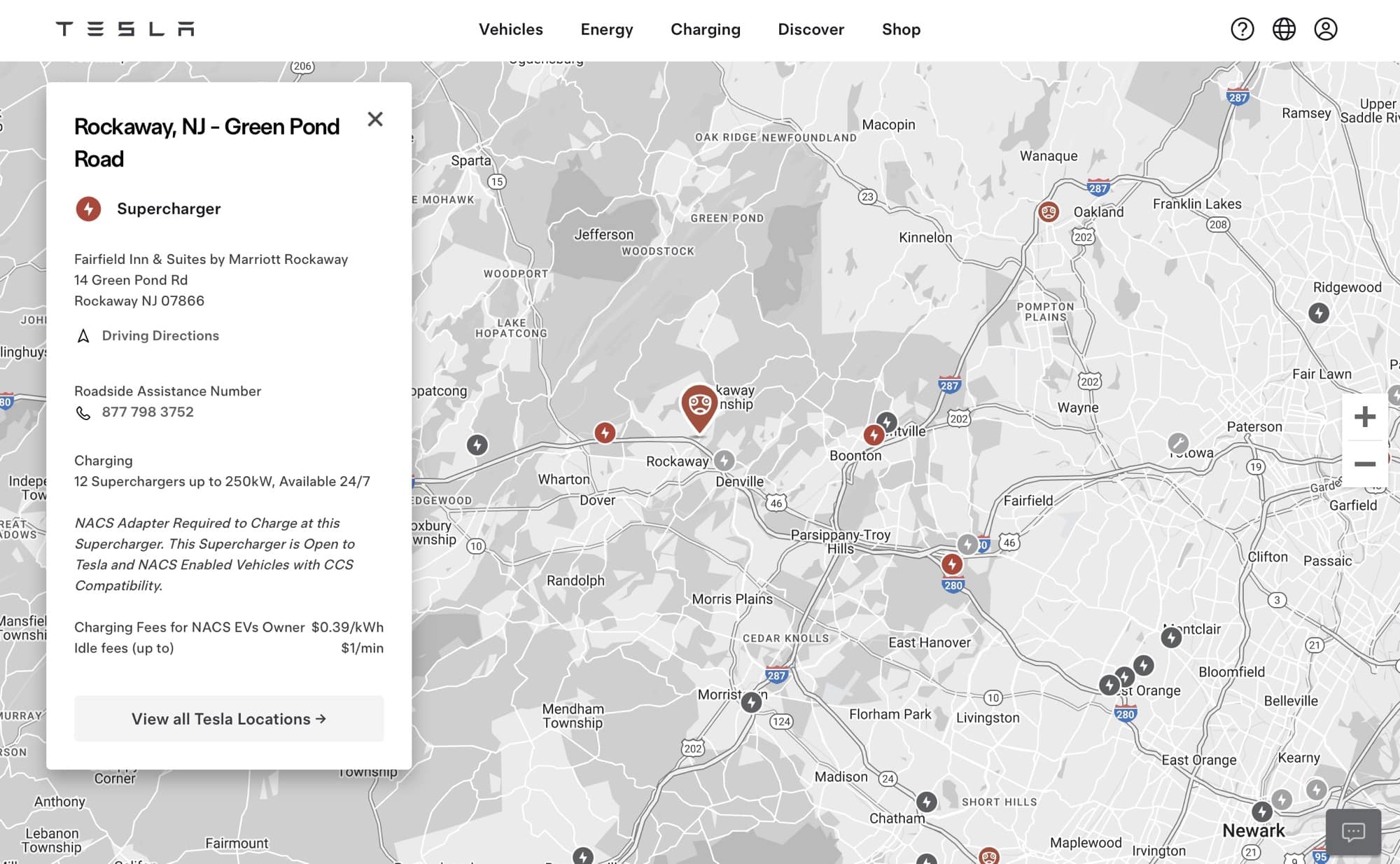The height and width of the screenshot is (864, 1400).
Task: Open the globe region selector icon
Action: (1284, 29)
